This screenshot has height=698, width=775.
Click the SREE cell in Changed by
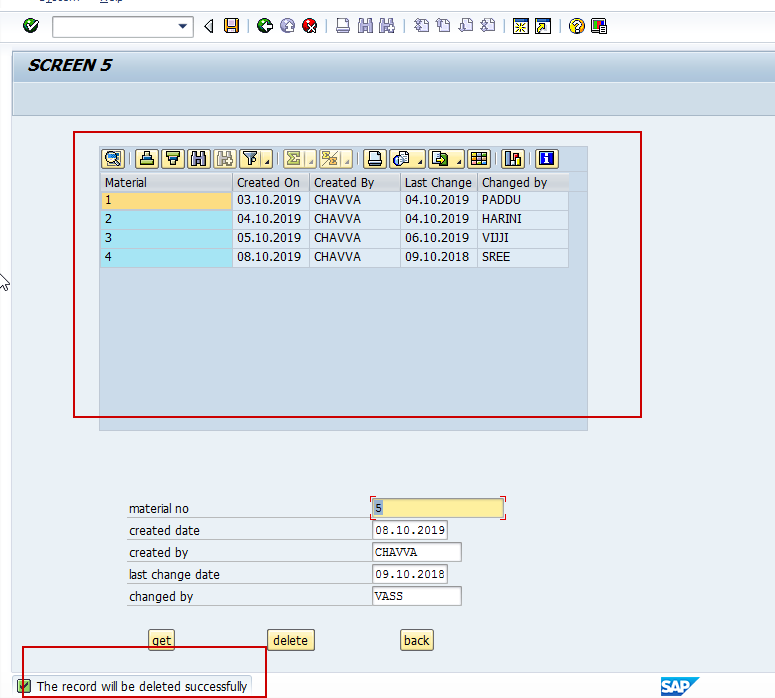[523, 257]
